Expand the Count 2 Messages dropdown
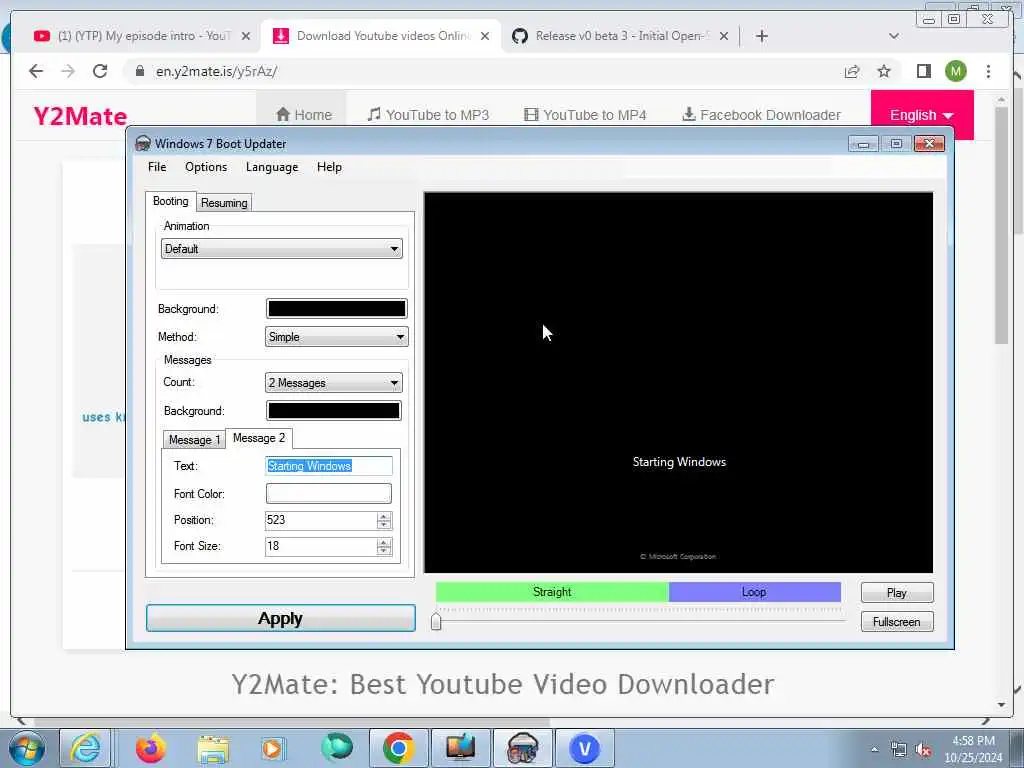 pos(333,383)
